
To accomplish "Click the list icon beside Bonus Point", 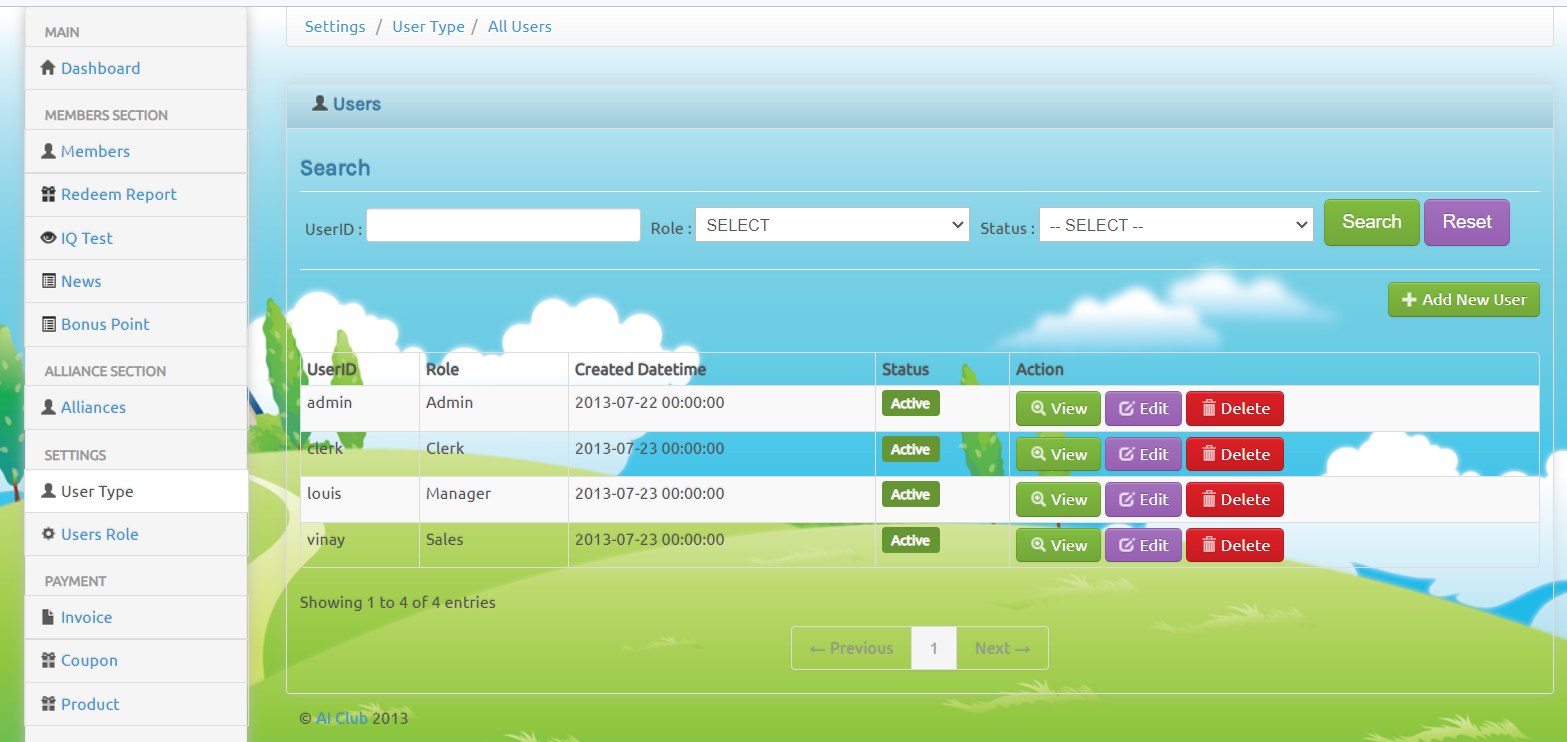I will point(48,324).
